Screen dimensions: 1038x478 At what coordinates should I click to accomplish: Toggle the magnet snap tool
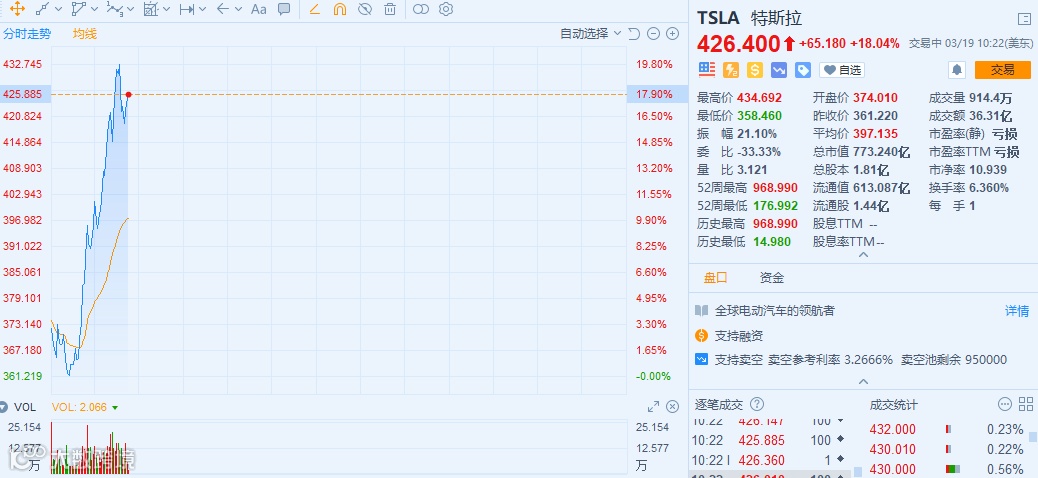[340, 9]
